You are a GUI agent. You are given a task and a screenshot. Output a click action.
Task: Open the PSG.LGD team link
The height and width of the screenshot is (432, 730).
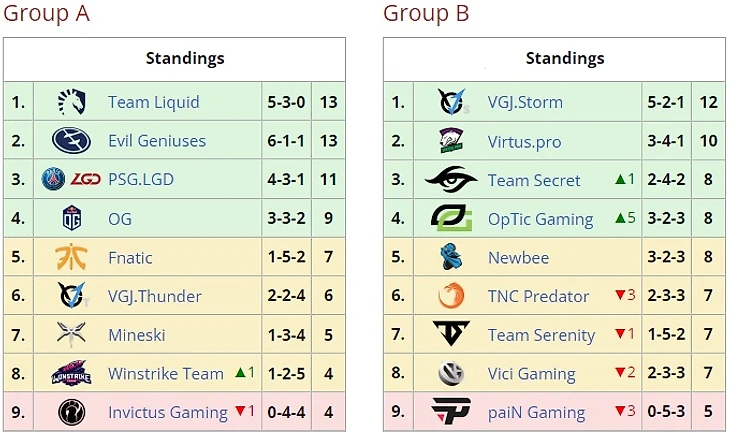[141, 179]
